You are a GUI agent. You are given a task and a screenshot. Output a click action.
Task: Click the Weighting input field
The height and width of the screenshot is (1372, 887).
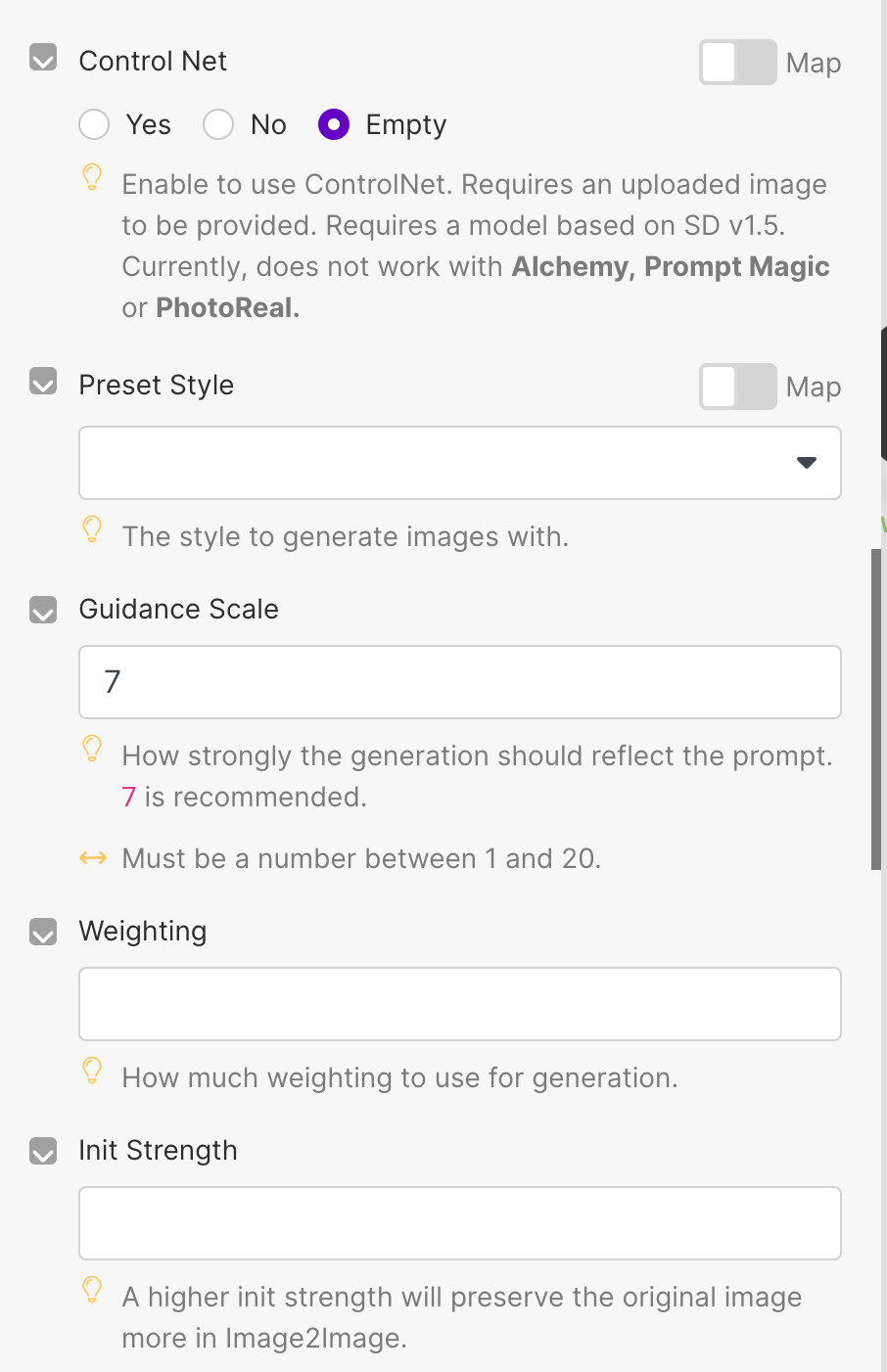point(459,1004)
